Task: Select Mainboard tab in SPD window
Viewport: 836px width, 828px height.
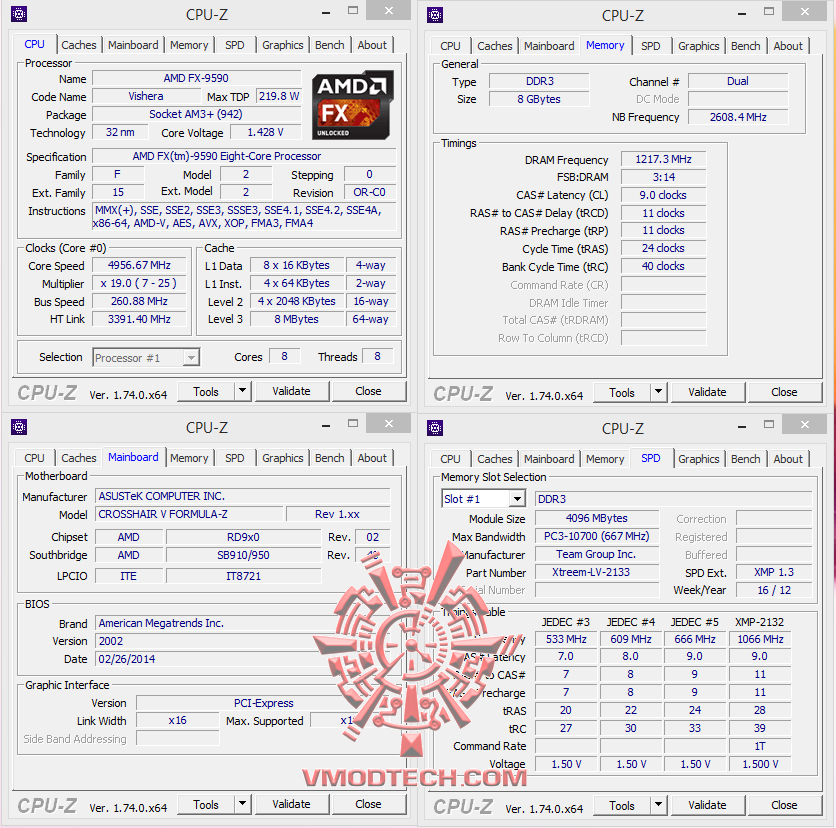Action: pyautogui.click(x=549, y=459)
